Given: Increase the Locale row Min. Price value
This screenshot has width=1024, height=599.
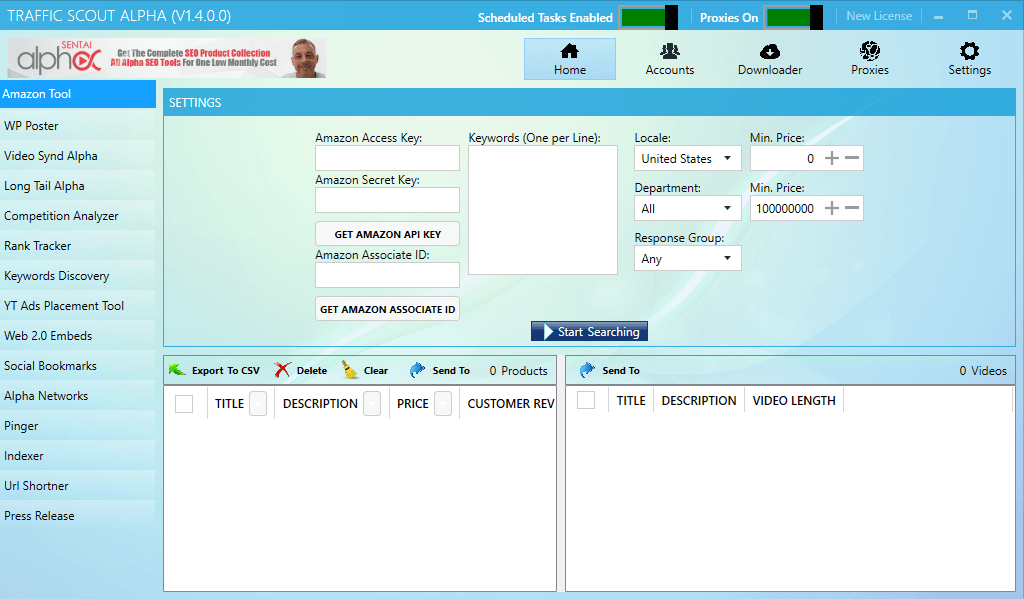Looking at the screenshot, I should pos(831,158).
